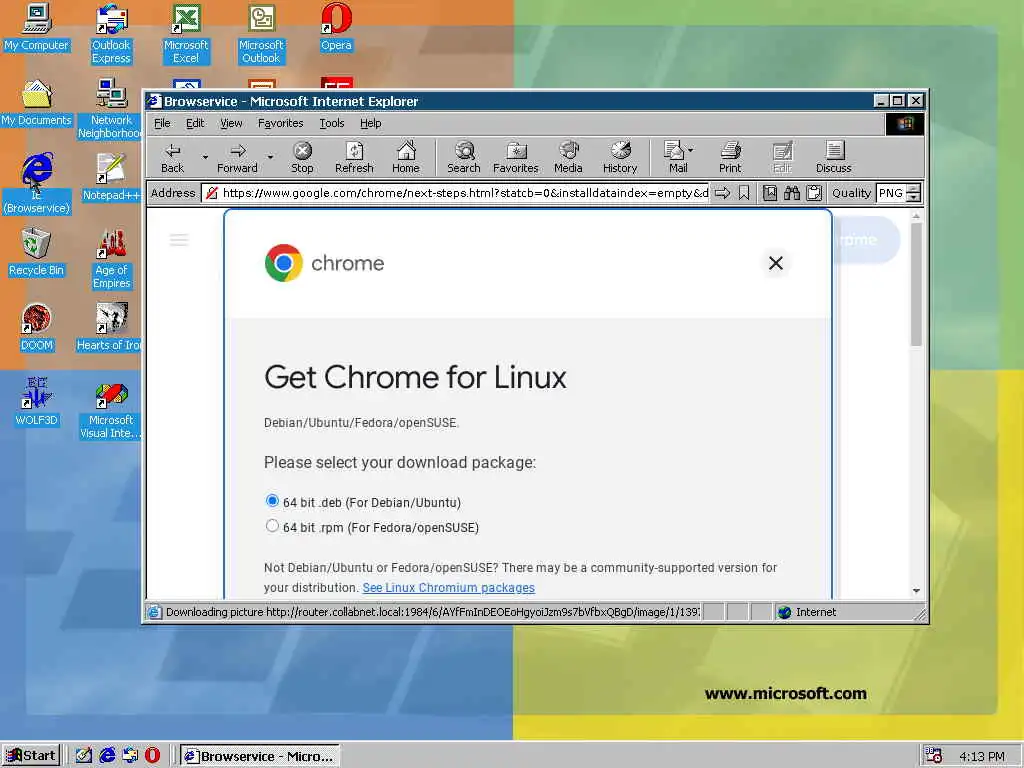This screenshot has height=768, width=1024.
Task: Open the Search pane
Action: point(464,157)
